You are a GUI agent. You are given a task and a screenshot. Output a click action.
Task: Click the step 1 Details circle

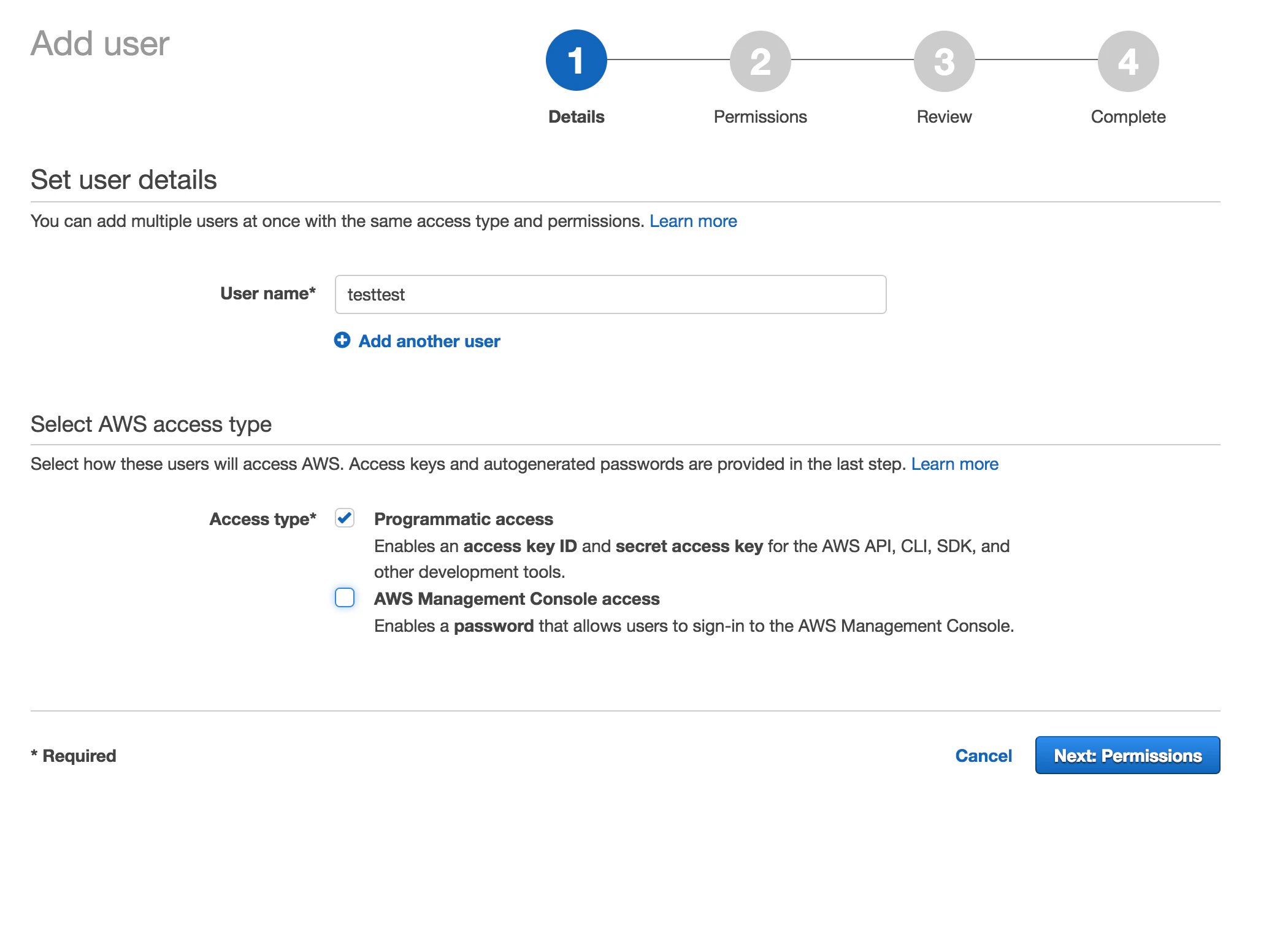click(576, 60)
